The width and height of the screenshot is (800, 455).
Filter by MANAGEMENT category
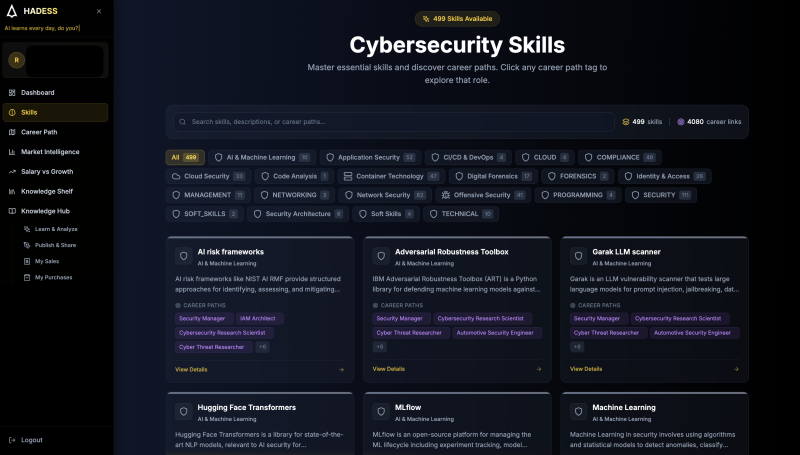click(x=208, y=195)
